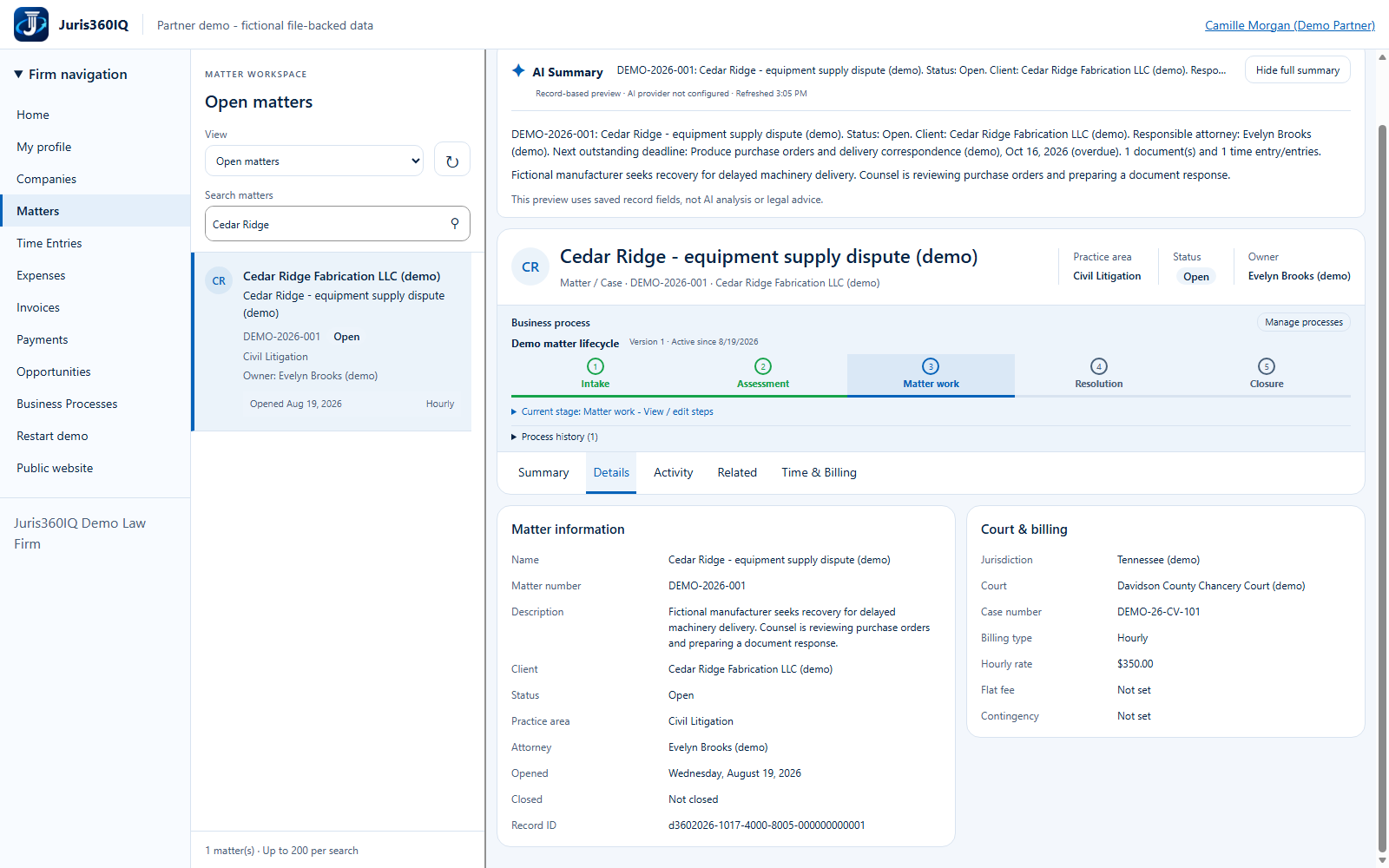This screenshot has height=868, width=1389.
Task: Switch to the Related tab
Action: (x=737, y=472)
